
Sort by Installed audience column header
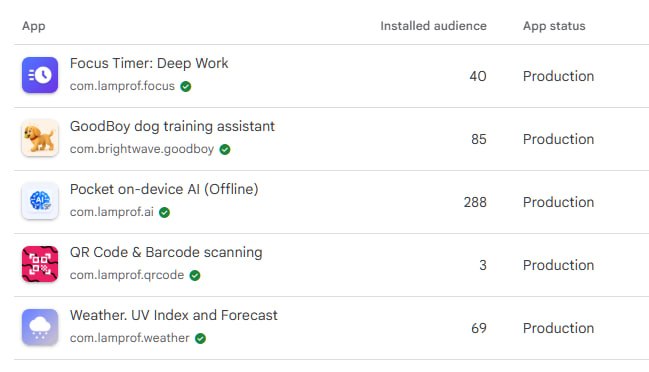tap(433, 26)
